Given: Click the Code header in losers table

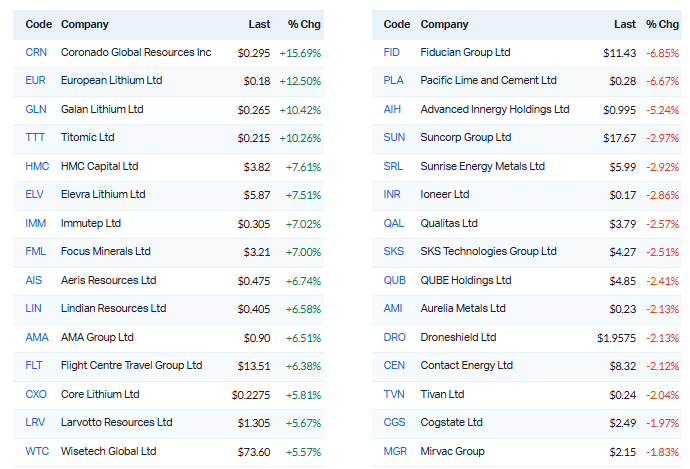Looking at the screenshot, I should pyautogui.click(x=397, y=24).
